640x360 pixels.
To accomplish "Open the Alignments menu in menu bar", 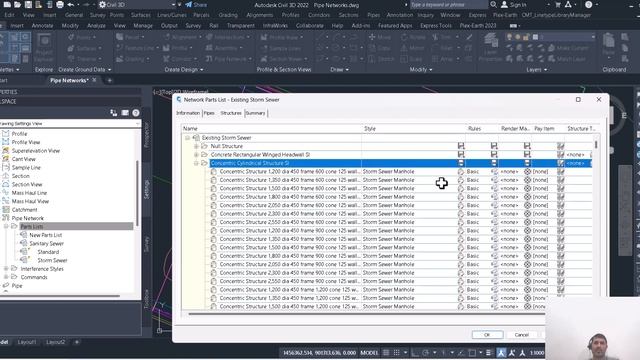I will [x=260, y=15].
